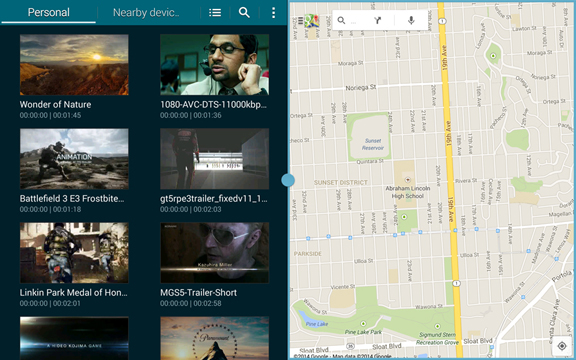The image size is (576, 360).
Task: Tap the microphone voice search icon
Action: pos(411,21)
